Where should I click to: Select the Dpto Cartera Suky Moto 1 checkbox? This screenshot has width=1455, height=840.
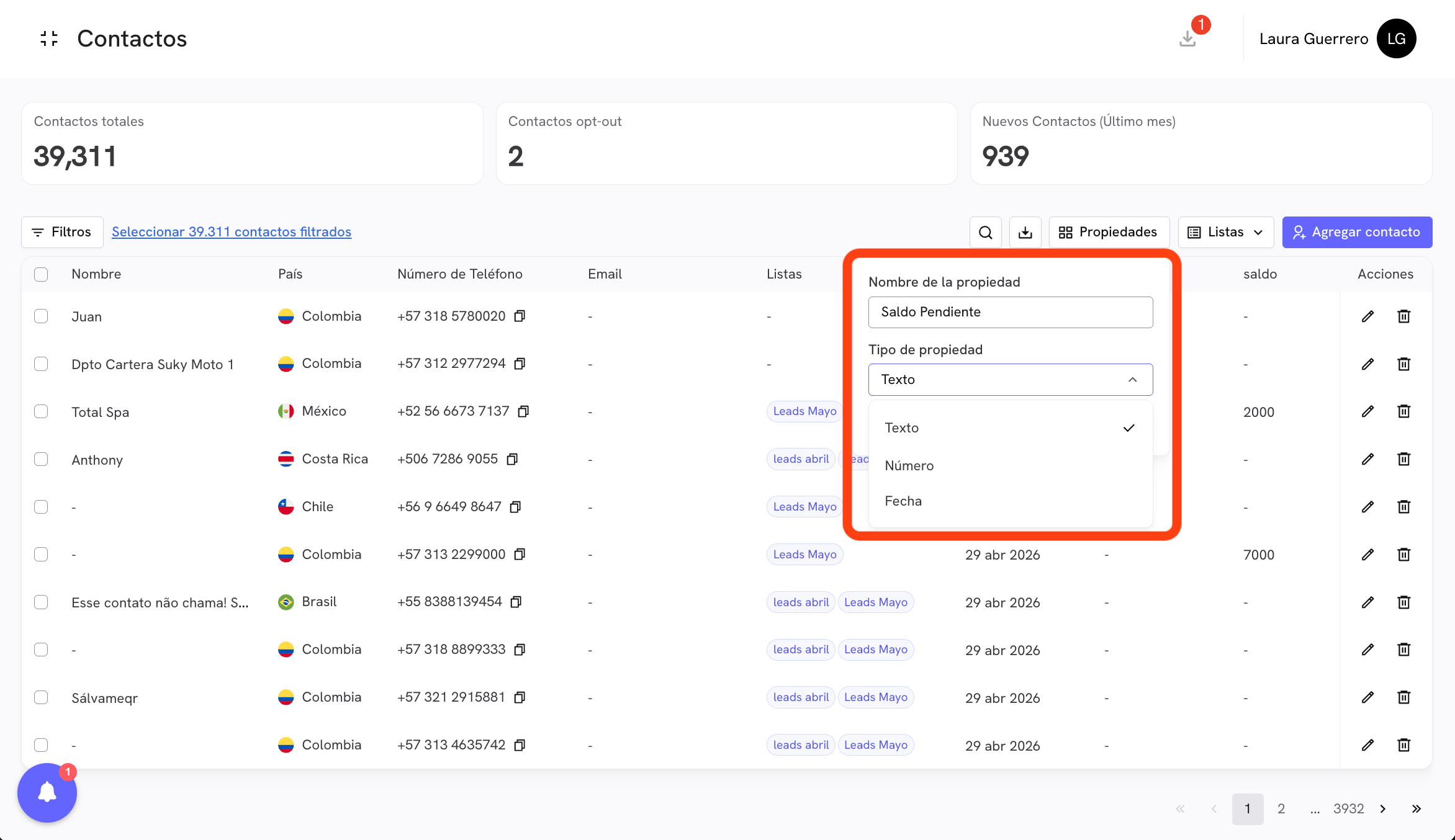[x=41, y=364]
